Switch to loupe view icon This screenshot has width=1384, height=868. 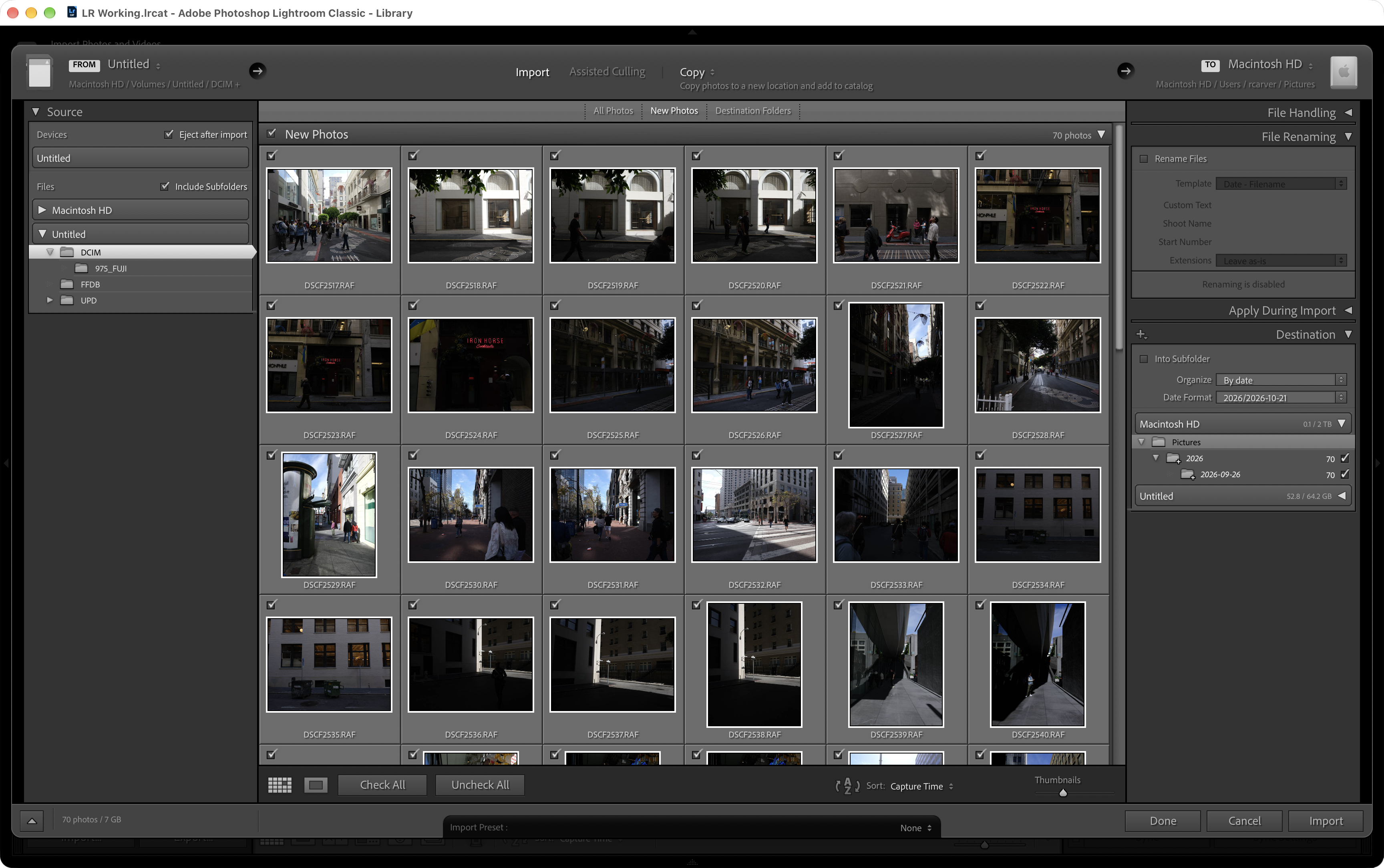[x=315, y=785]
